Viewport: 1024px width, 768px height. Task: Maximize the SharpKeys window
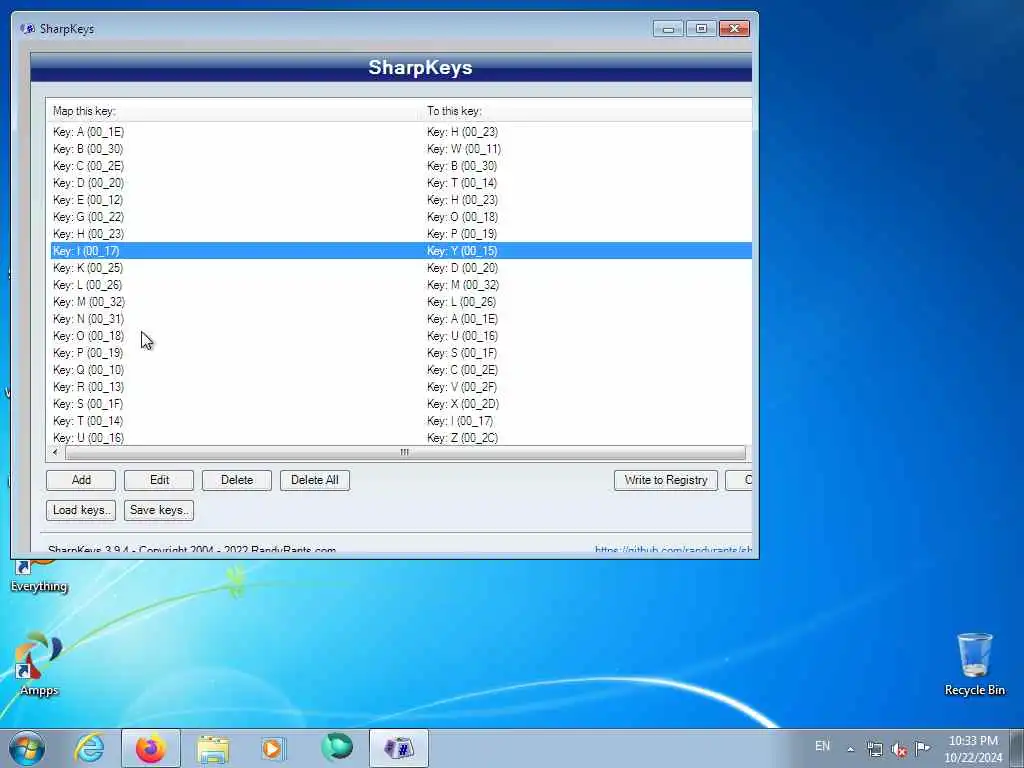tap(701, 29)
